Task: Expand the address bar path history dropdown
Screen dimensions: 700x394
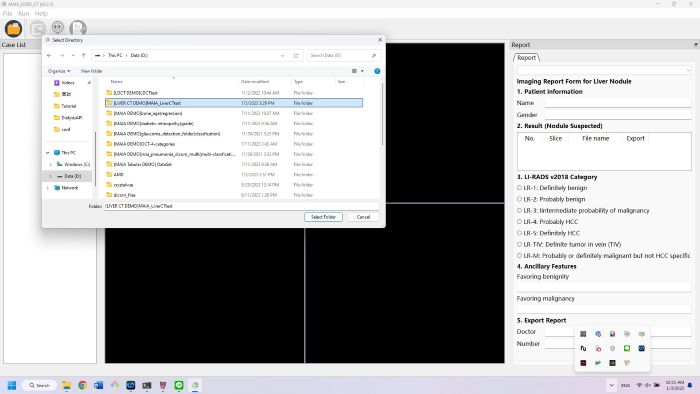Action: point(282,56)
